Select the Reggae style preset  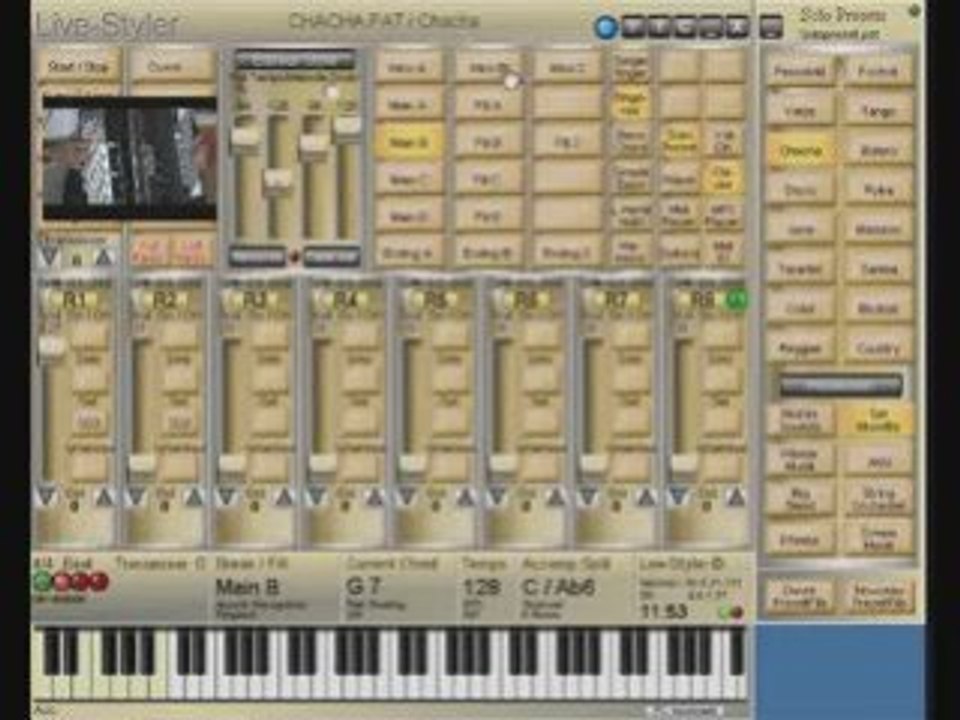800,348
